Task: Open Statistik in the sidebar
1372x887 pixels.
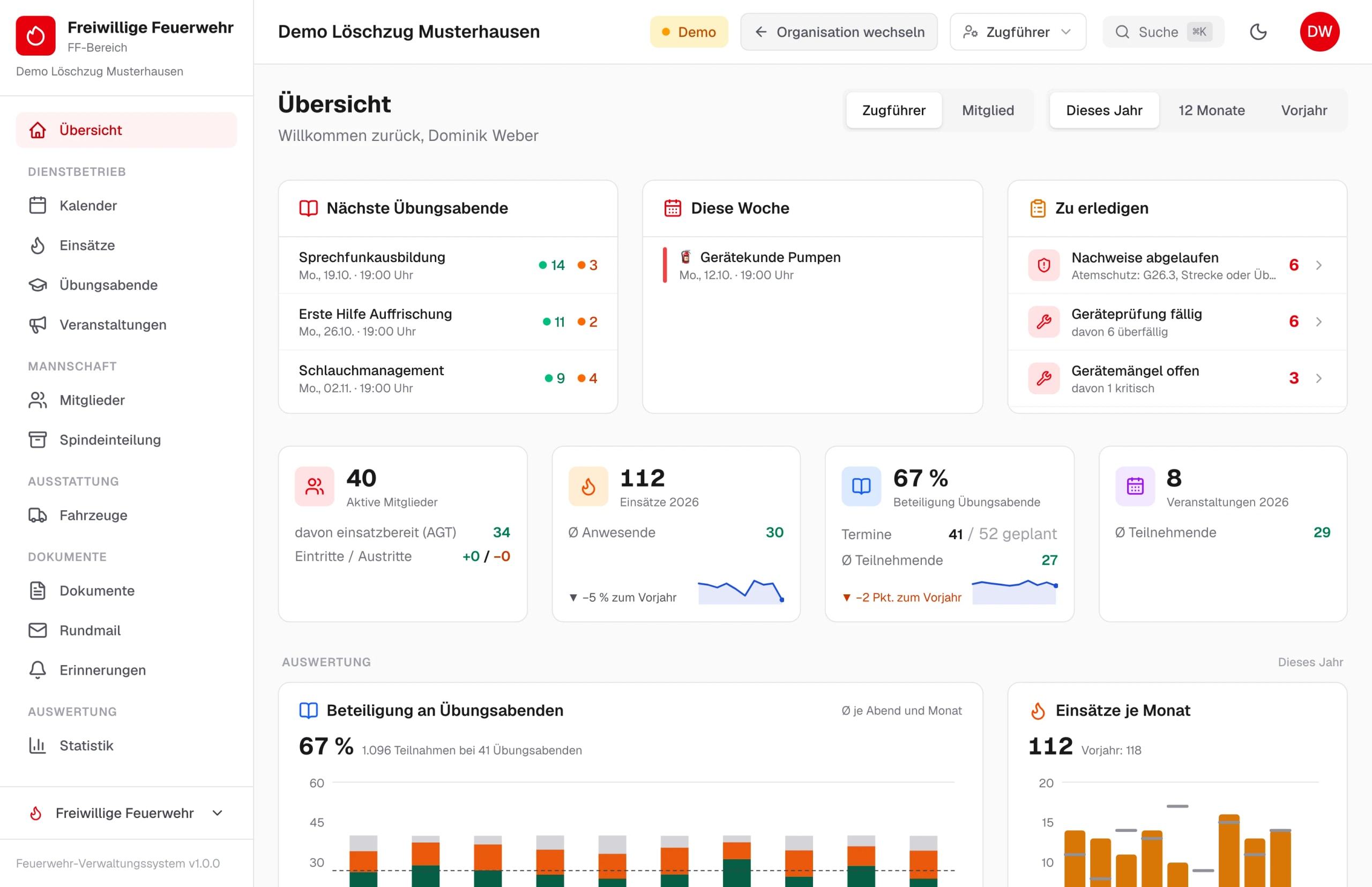Action: [126, 746]
